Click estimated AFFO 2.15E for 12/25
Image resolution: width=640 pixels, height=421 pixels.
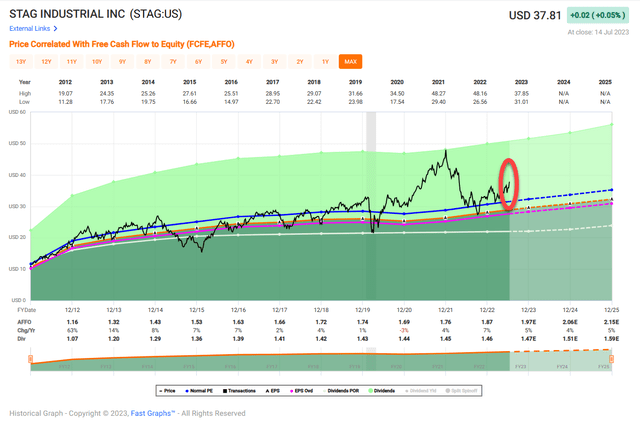coord(611,322)
